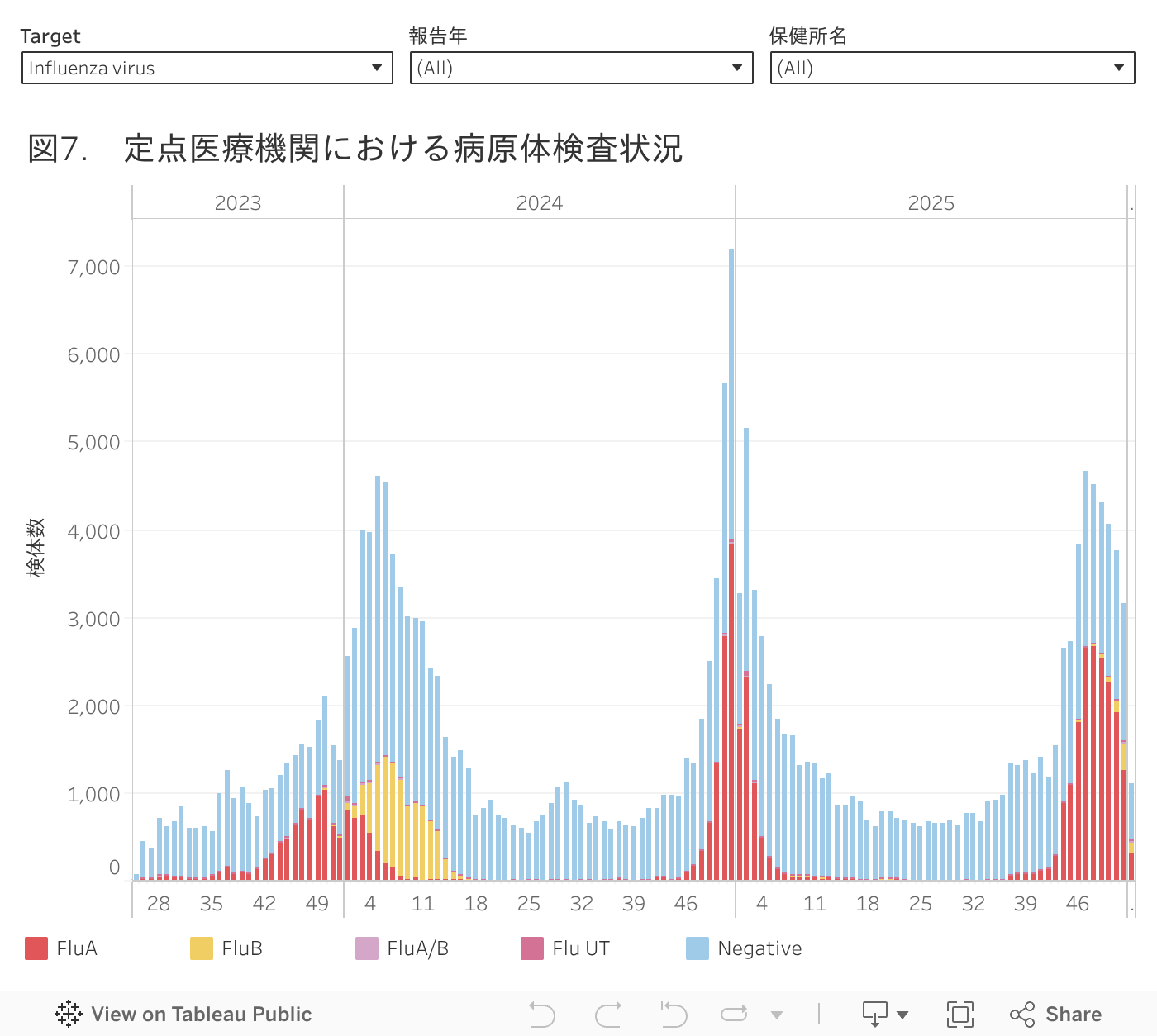Click the Redo arrow icon
Screen dimensions: 1157x1036
(x=608, y=1014)
